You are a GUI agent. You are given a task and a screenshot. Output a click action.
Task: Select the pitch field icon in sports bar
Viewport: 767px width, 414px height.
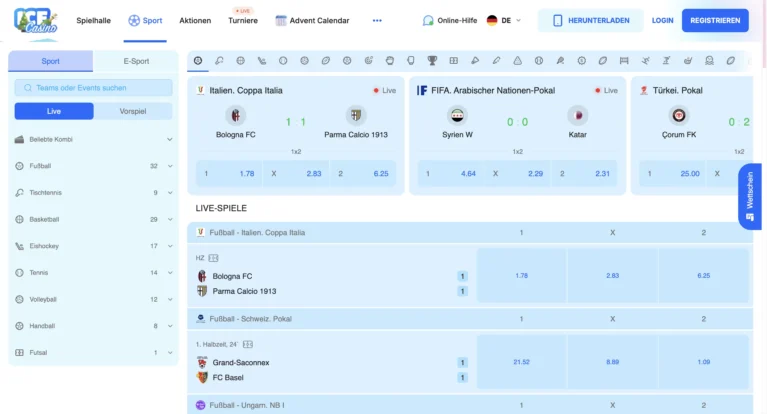(x=453, y=61)
